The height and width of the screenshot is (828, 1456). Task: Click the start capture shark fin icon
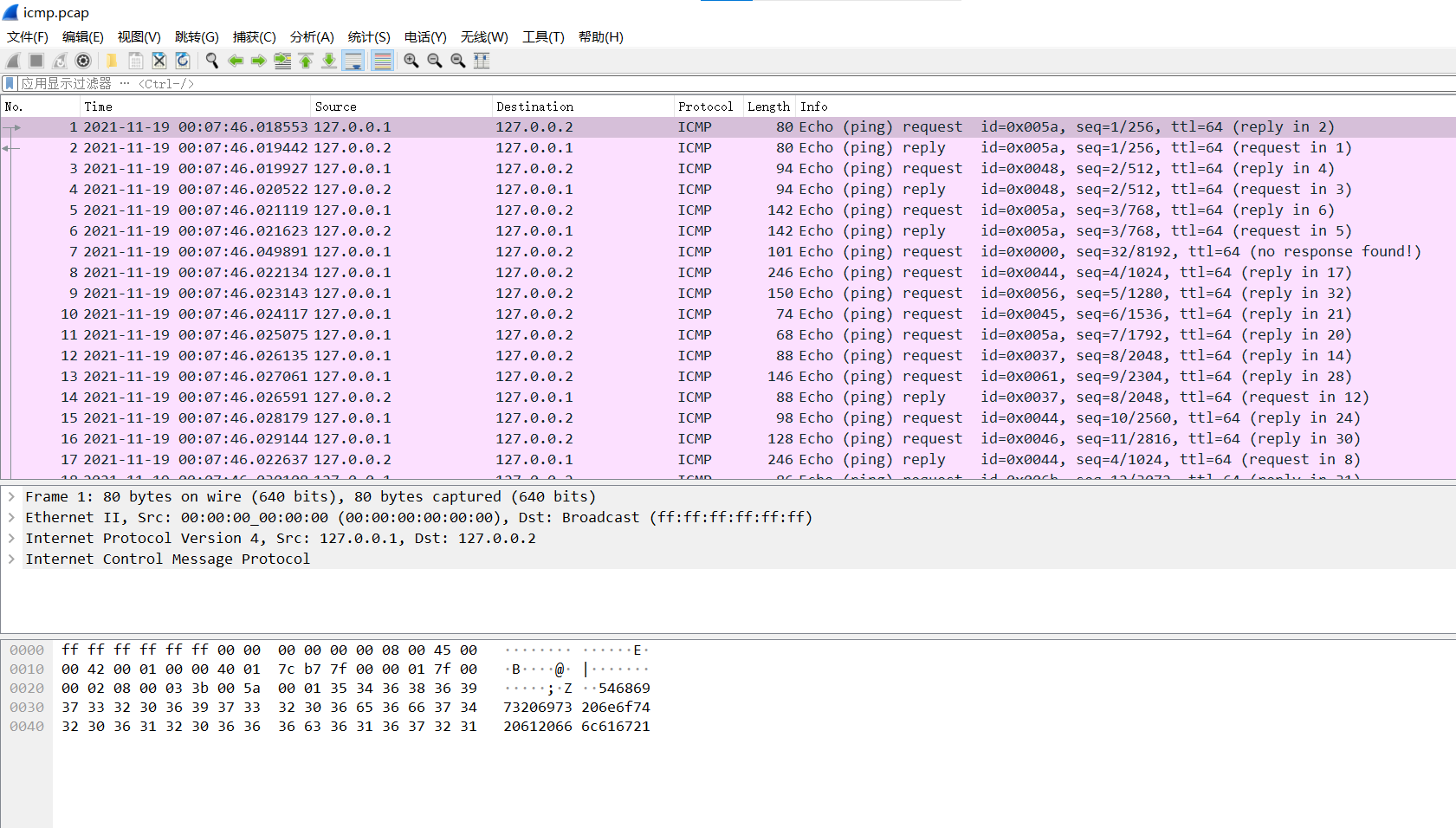(x=13, y=61)
